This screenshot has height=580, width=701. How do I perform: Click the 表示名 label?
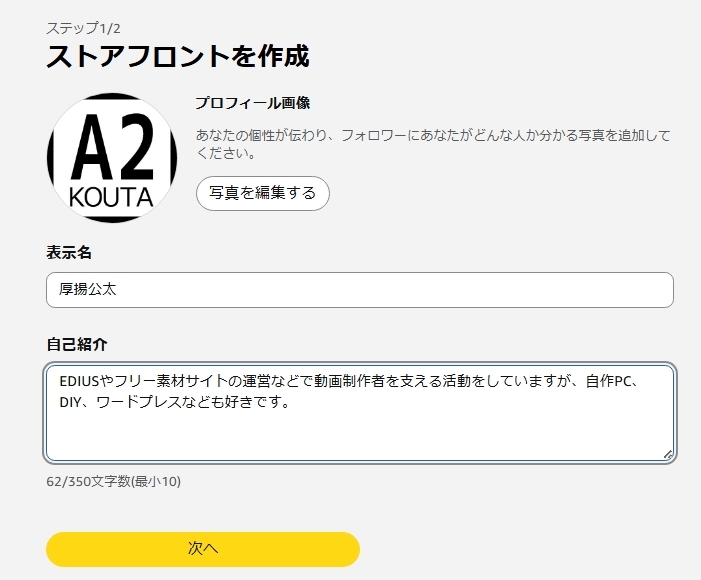click(69, 253)
